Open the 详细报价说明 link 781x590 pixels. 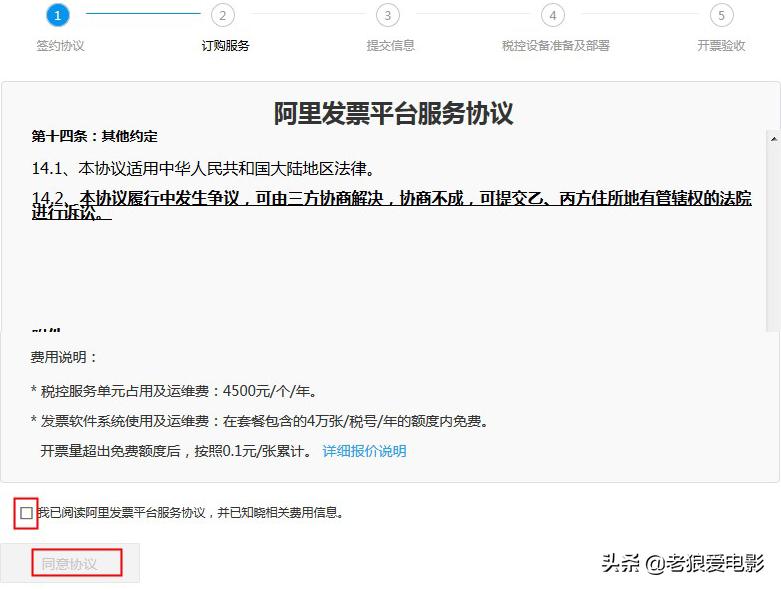(x=365, y=451)
